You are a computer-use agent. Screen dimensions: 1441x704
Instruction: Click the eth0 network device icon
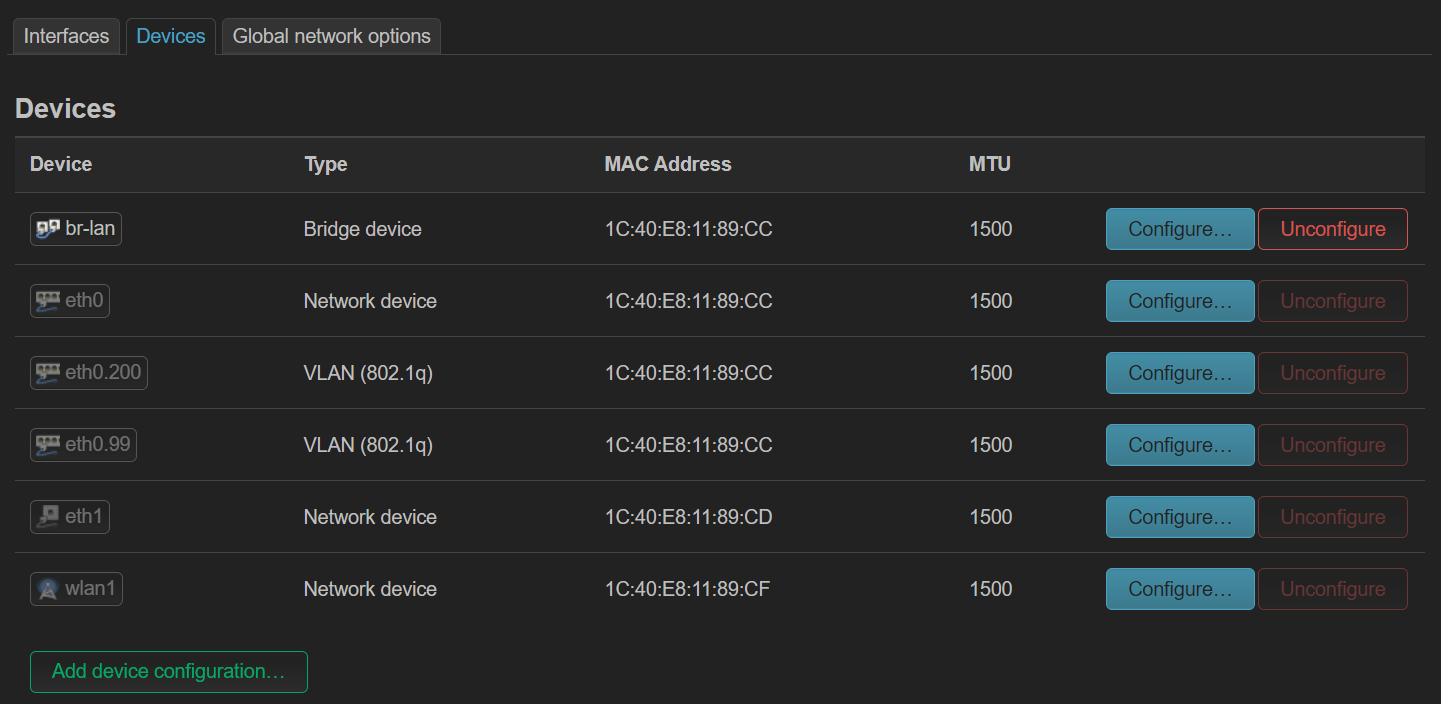click(x=48, y=301)
